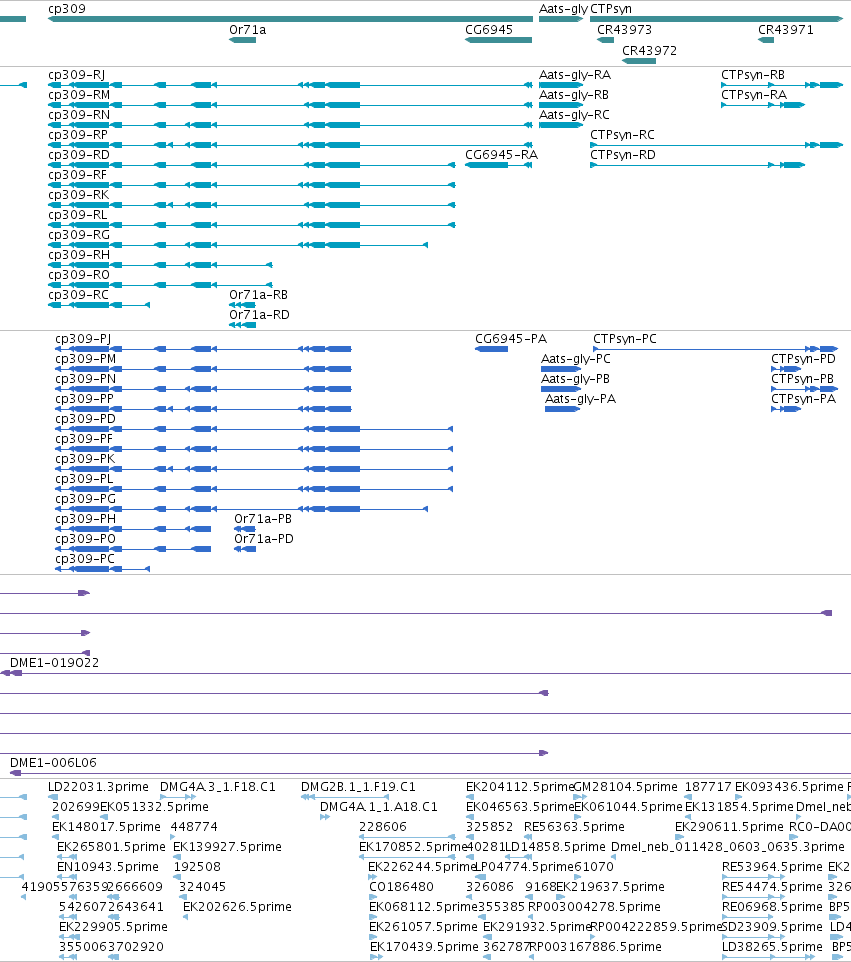Screen dimensions: 851x962
Task: Select protein Aats-gly-PA
Action: [580, 399]
